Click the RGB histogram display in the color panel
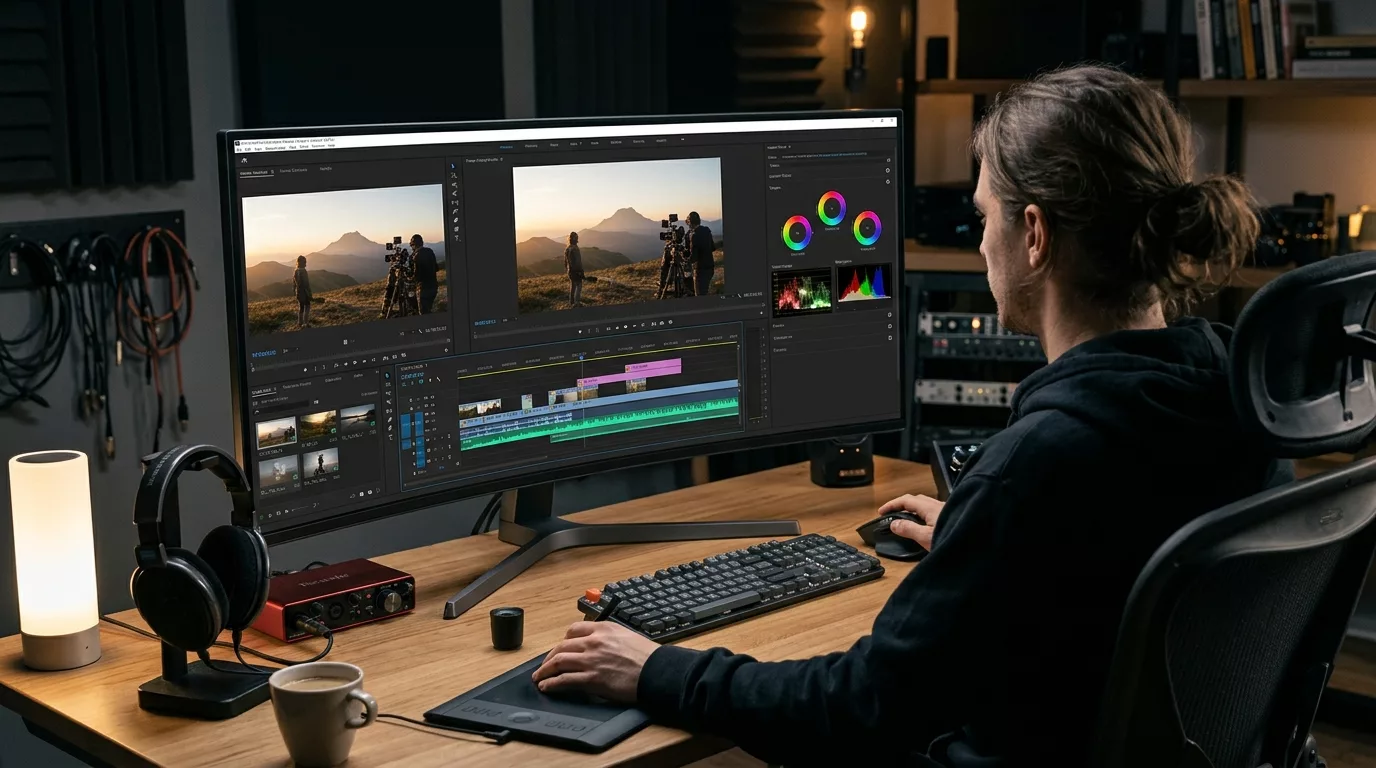This screenshot has width=1376, height=768. click(863, 285)
